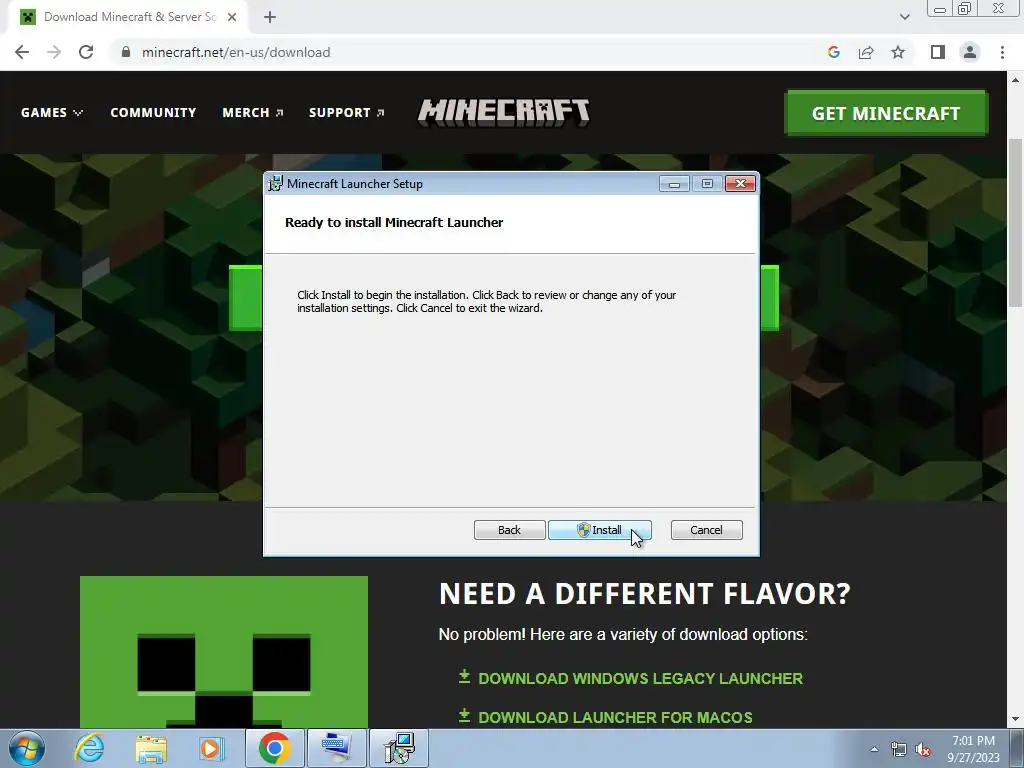Click scrollbar down arrow on page
The height and width of the screenshot is (768, 1024).
(x=1015, y=720)
